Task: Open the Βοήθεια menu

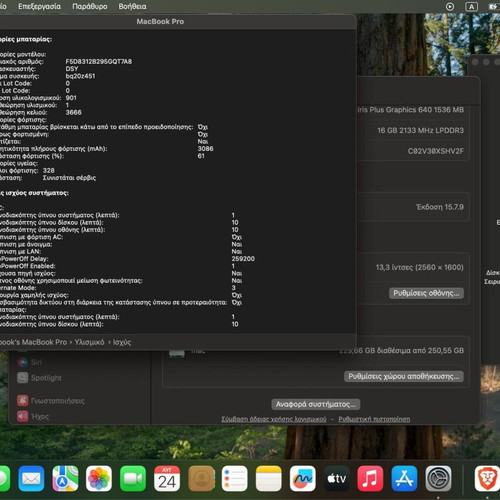Action: (132, 6)
